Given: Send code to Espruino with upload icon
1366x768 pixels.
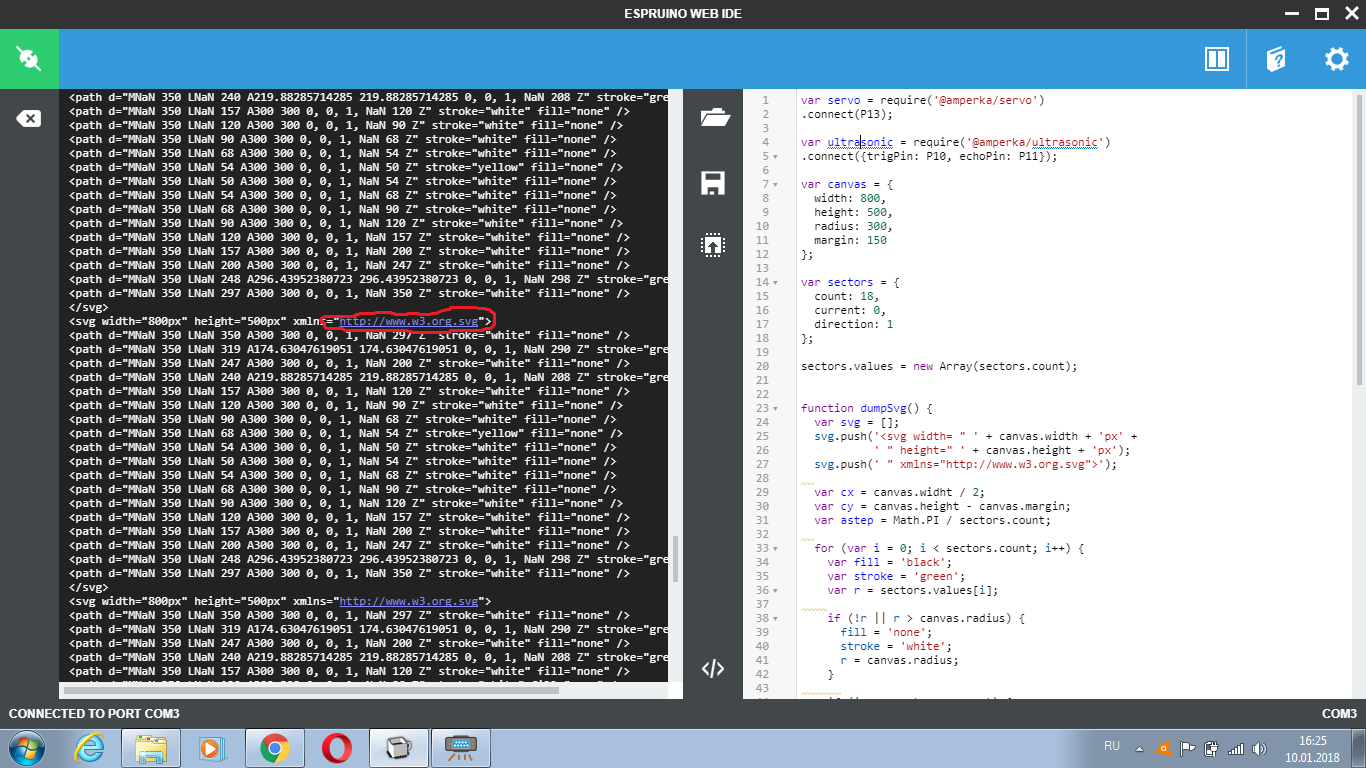Looking at the screenshot, I should (713, 245).
